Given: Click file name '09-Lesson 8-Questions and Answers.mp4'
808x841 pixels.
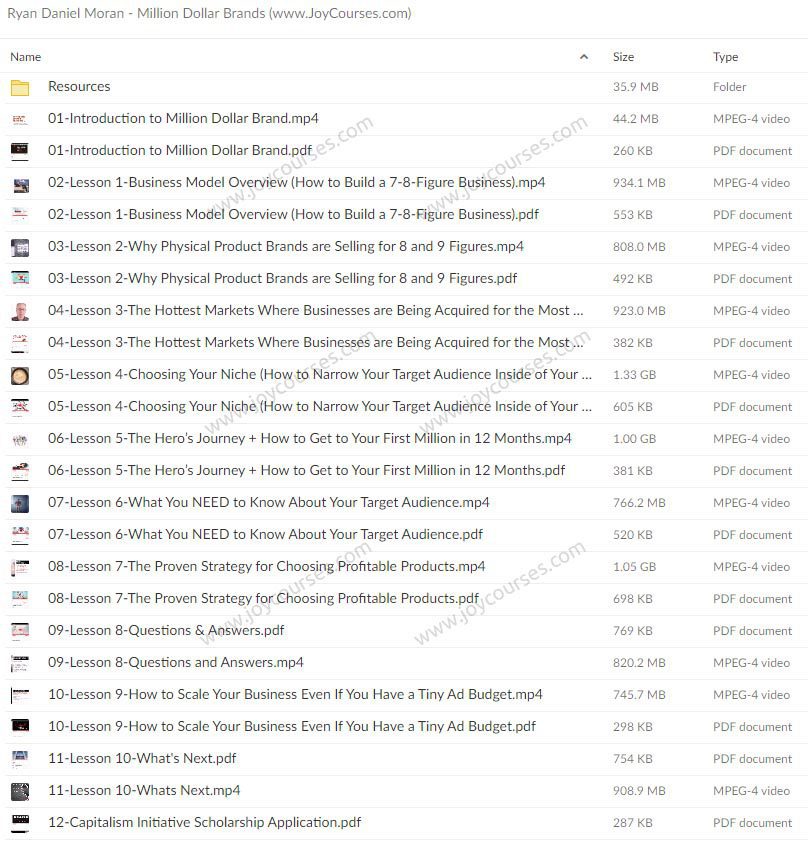Looking at the screenshot, I should point(175,662).
